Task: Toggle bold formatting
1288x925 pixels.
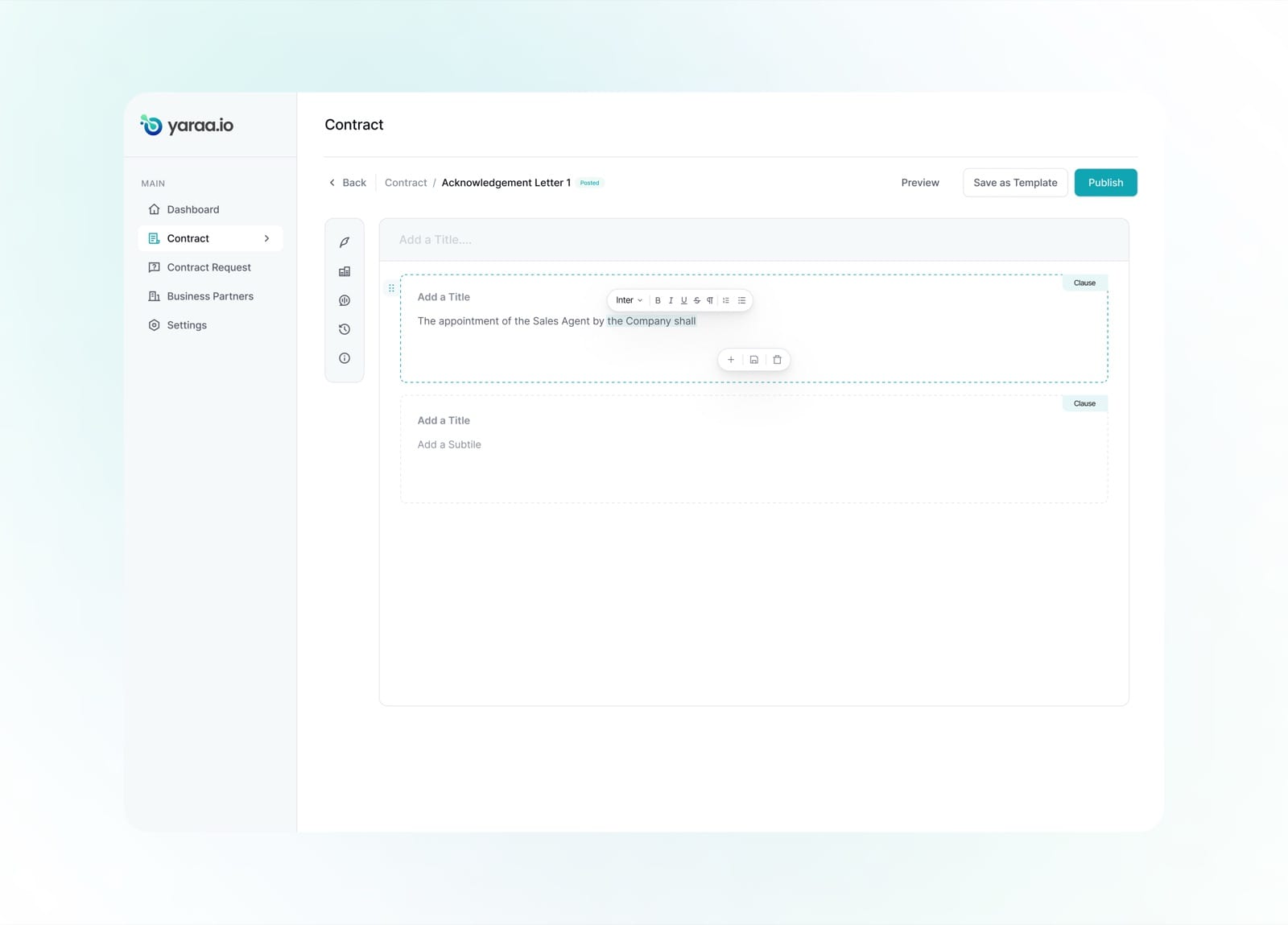Action: (658, 300)
